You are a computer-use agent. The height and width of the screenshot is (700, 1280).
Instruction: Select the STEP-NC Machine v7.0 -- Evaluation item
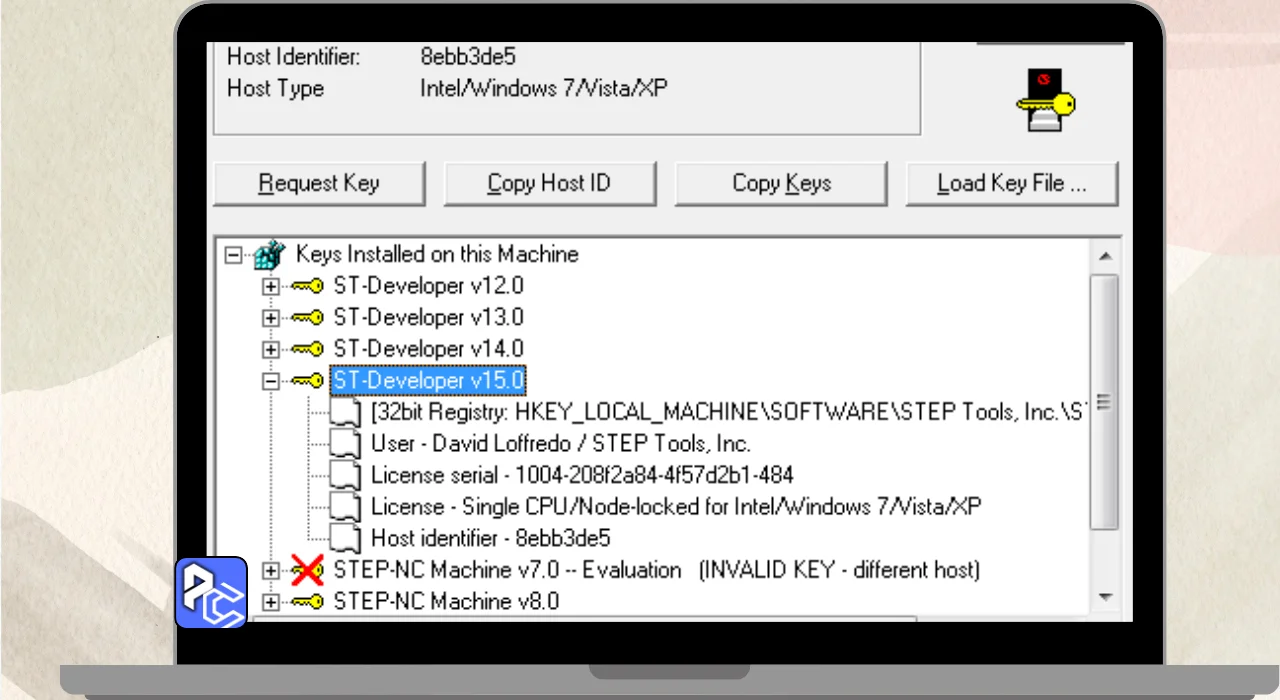tap(656, 570)
